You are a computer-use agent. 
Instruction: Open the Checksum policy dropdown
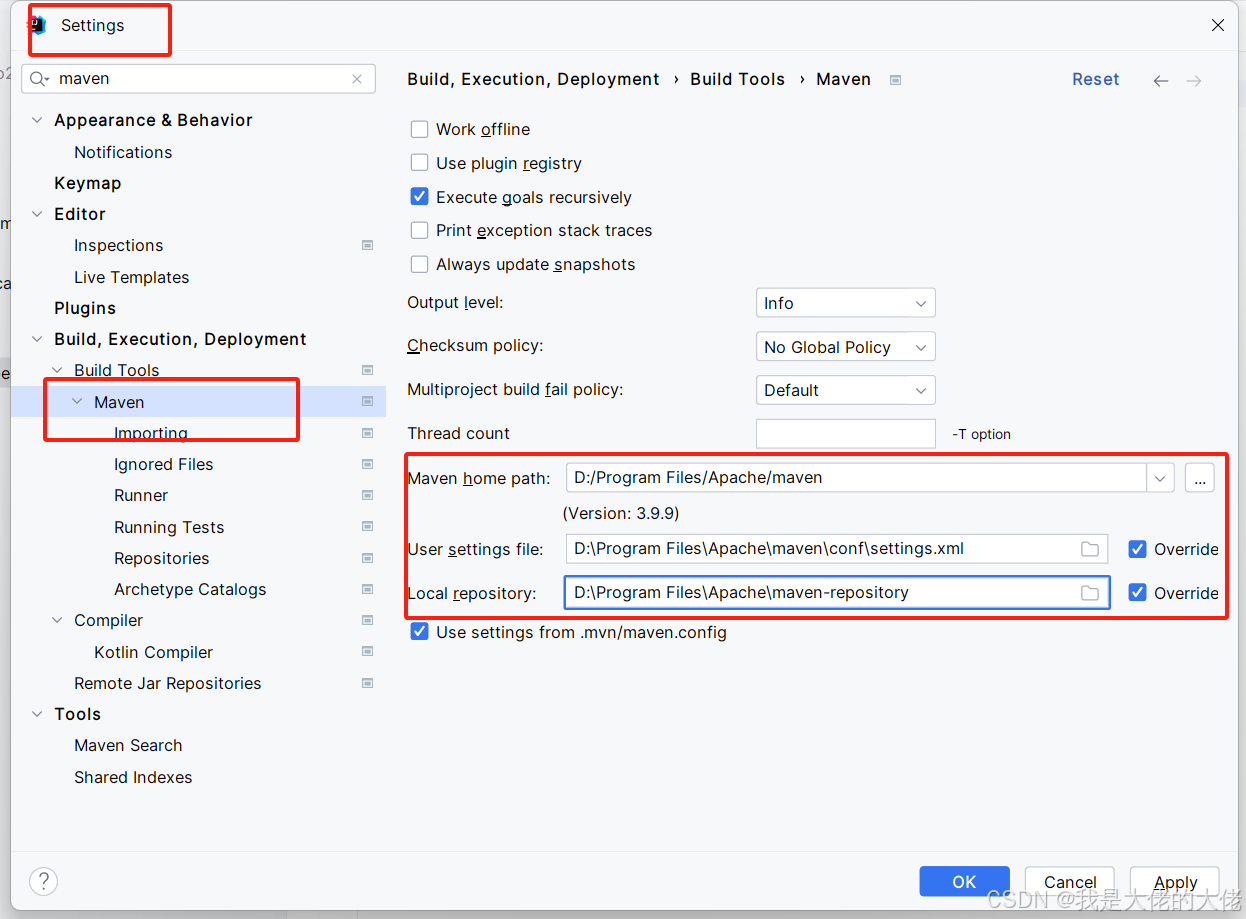[846, 347]
